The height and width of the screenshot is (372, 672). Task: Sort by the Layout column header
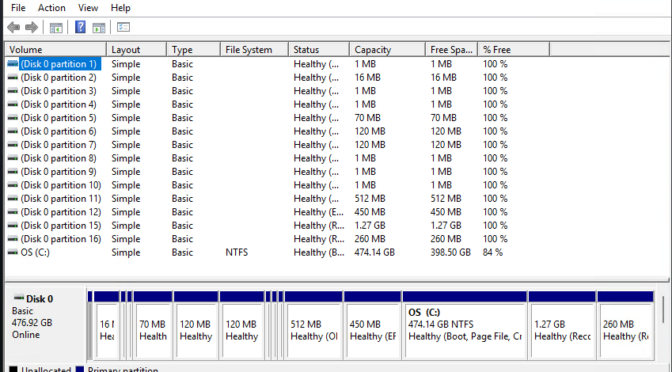(137, 50)
